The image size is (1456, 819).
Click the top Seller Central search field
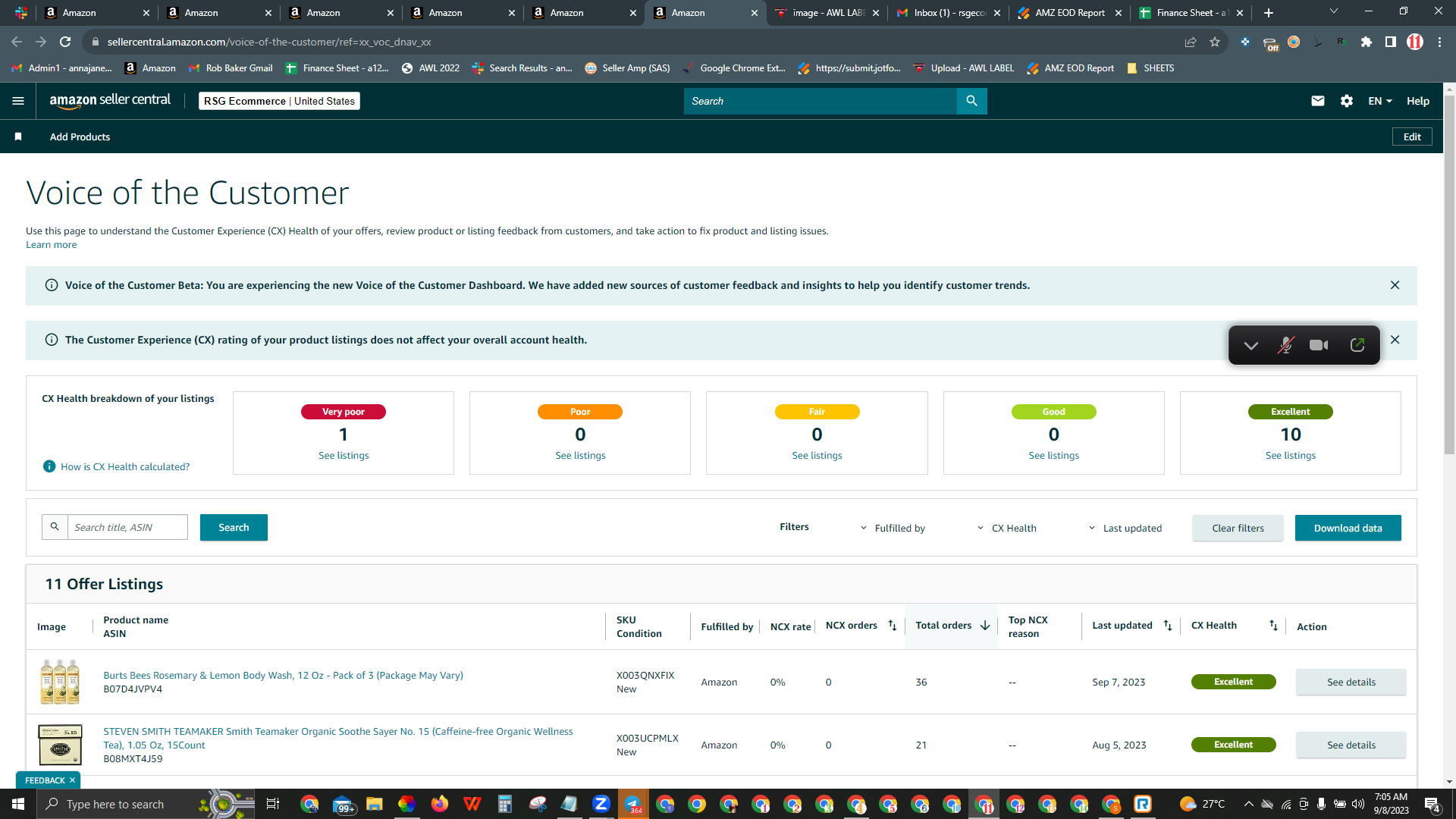point(820,101)
